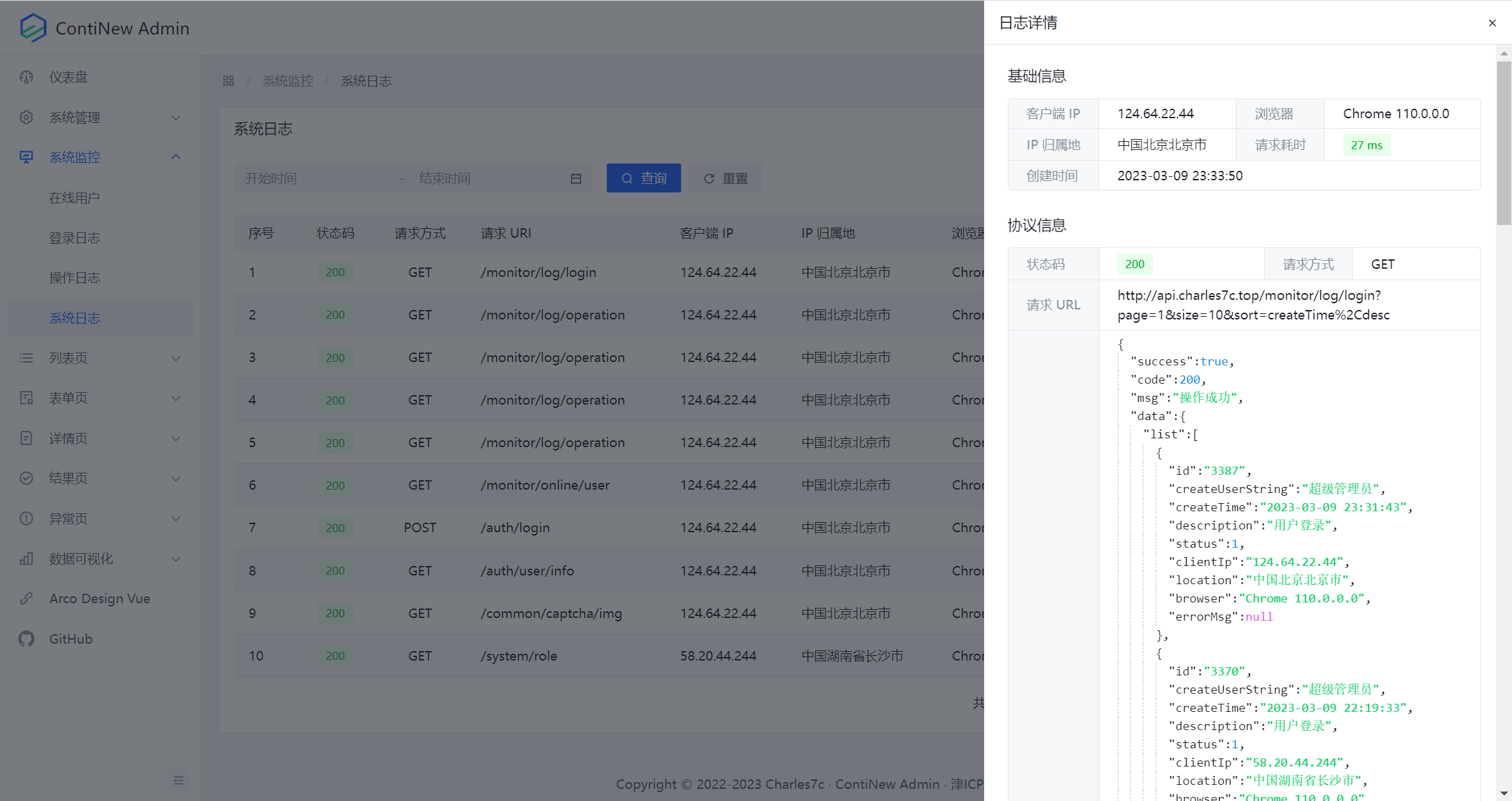This screenshot has width=1512, height=801.
Task: Click the "id":"3387" JSON line
Action: (1210, 471)
